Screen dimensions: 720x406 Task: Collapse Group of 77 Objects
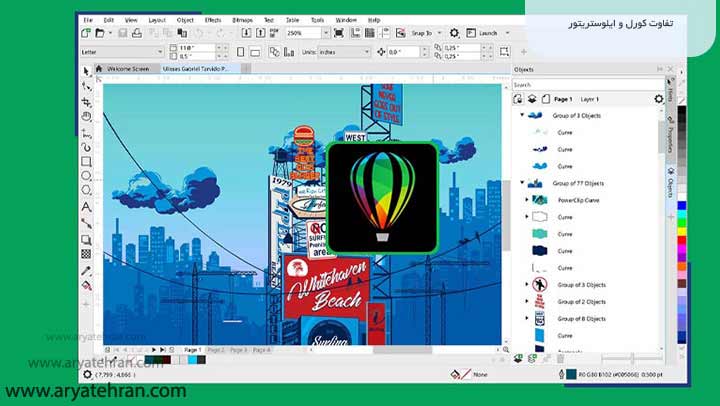pos(522,183)
